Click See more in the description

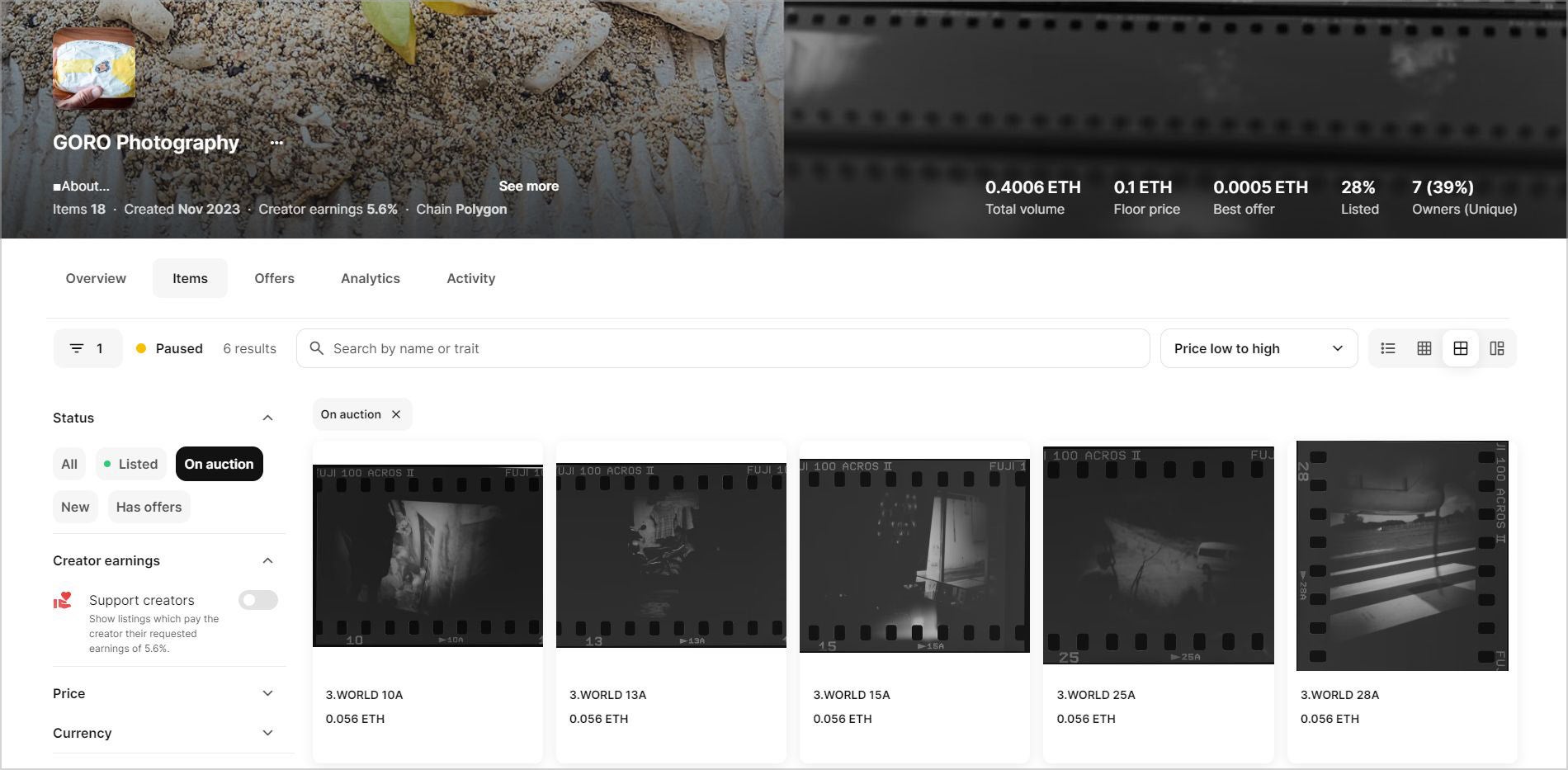tap(529, 187)
